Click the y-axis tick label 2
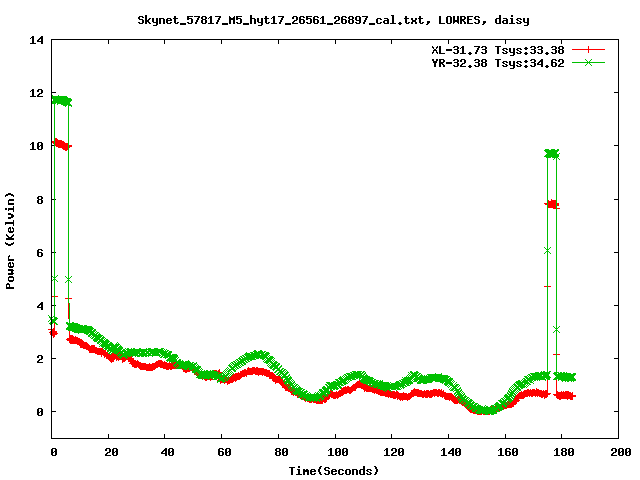 [40, 359]
